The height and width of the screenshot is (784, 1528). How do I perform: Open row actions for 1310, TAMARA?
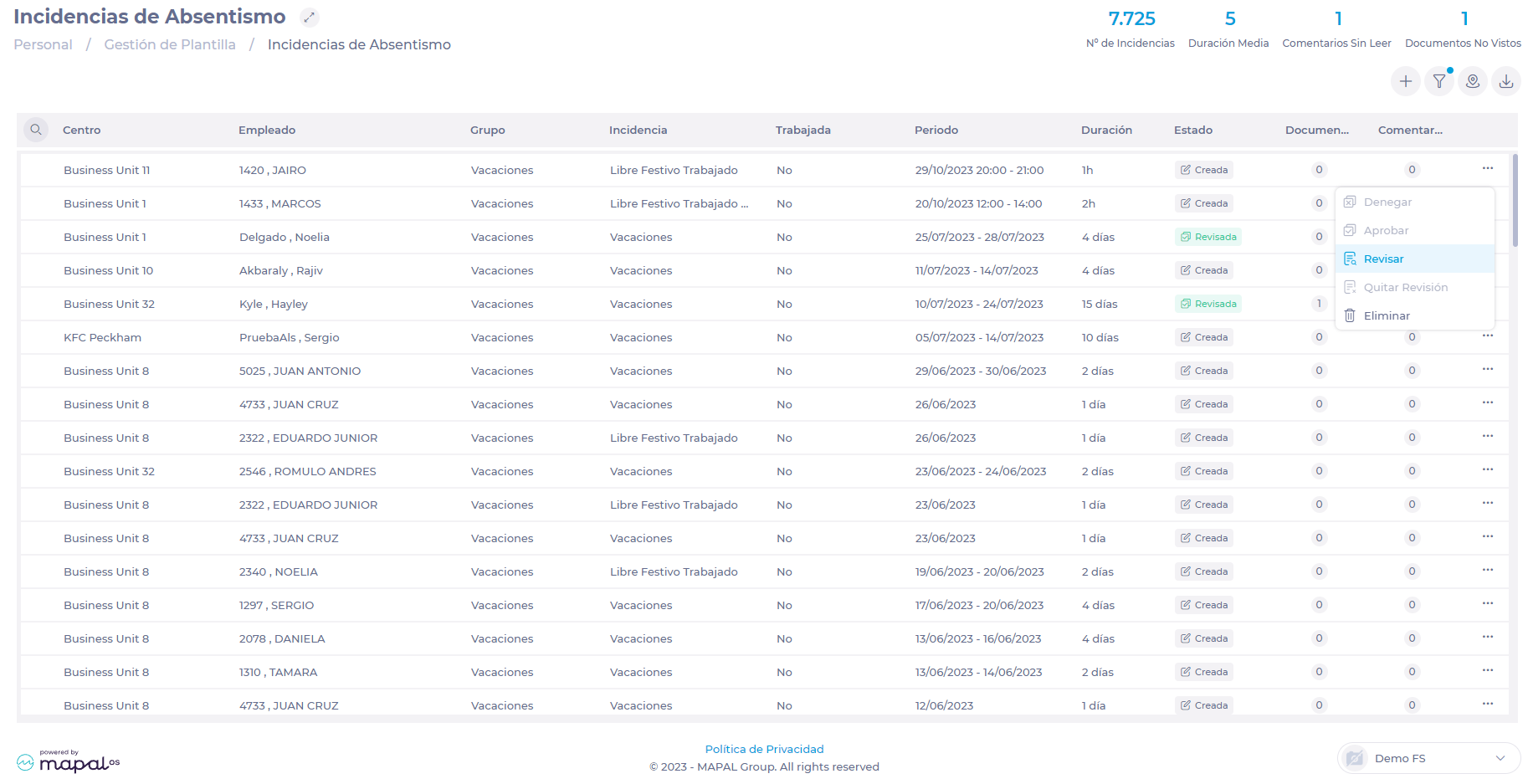1488,670
